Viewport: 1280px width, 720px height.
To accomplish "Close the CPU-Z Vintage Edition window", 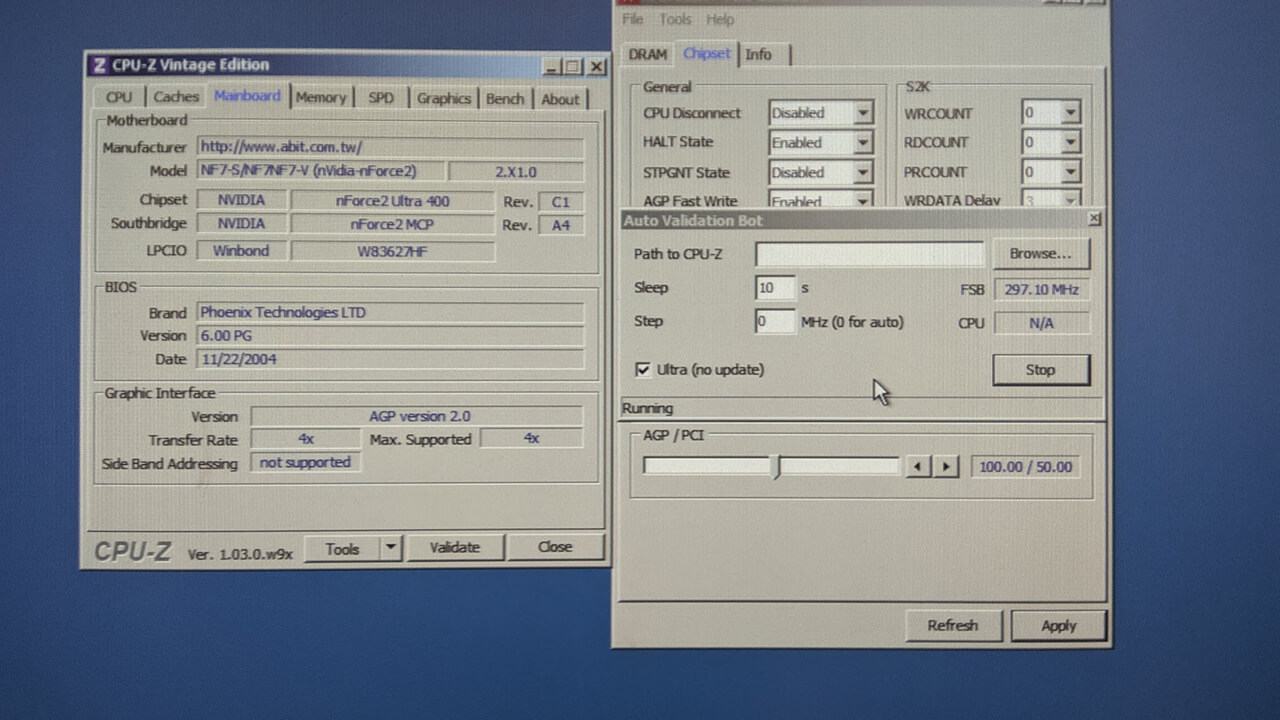I will click(x=596, y=67).
